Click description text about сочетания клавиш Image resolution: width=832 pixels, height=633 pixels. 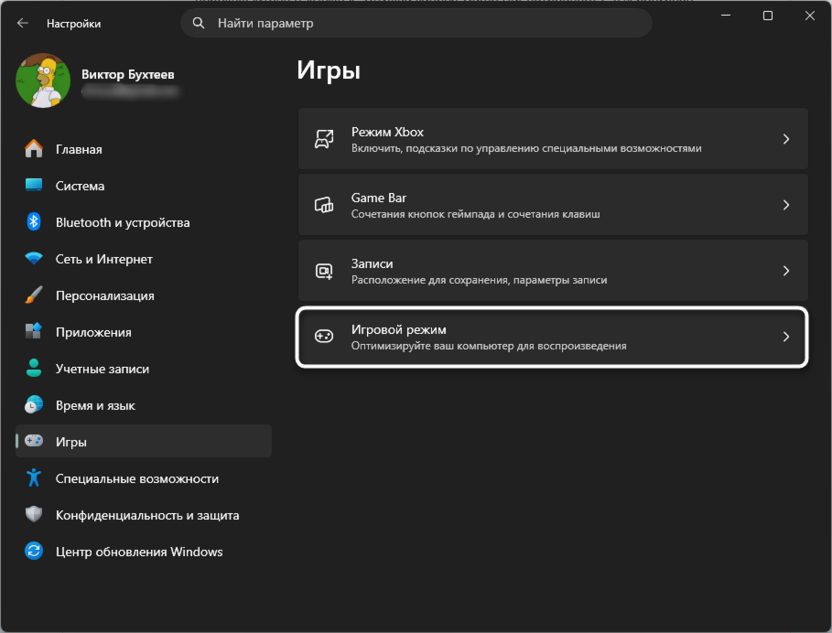pyautogui.click(x=475, y=214)
